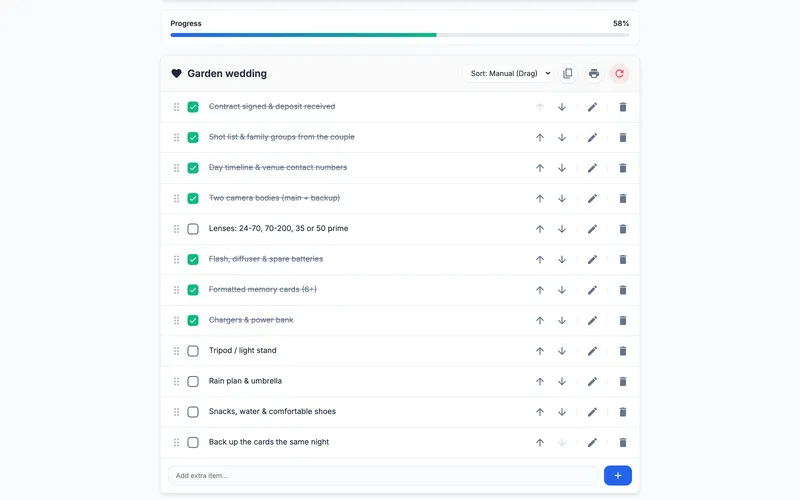800x500 pixels.
Task: Grab drag handle of Tripod / light stand
Action: tap(176, 351)
